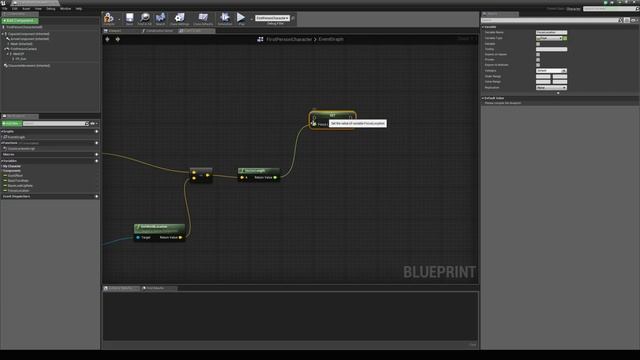
Task: Click the Compile toolbar icon
Action: point(108,18)
